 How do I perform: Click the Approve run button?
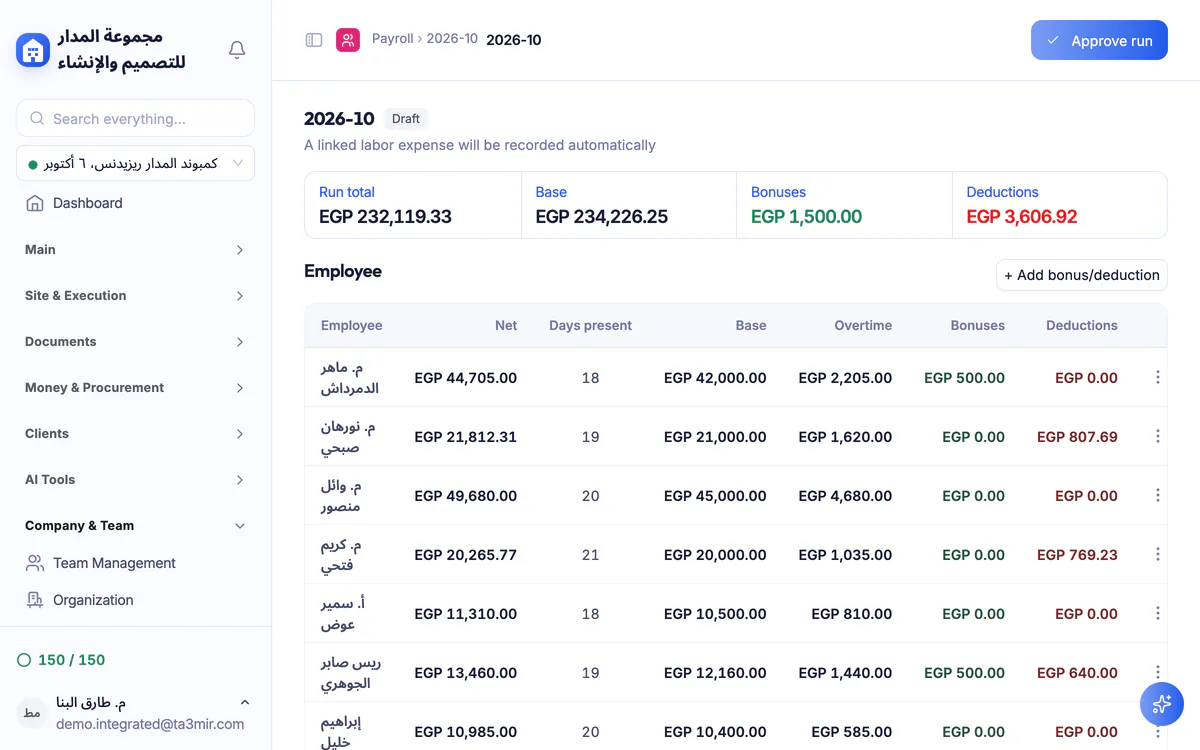click(x=1099, y=41)
